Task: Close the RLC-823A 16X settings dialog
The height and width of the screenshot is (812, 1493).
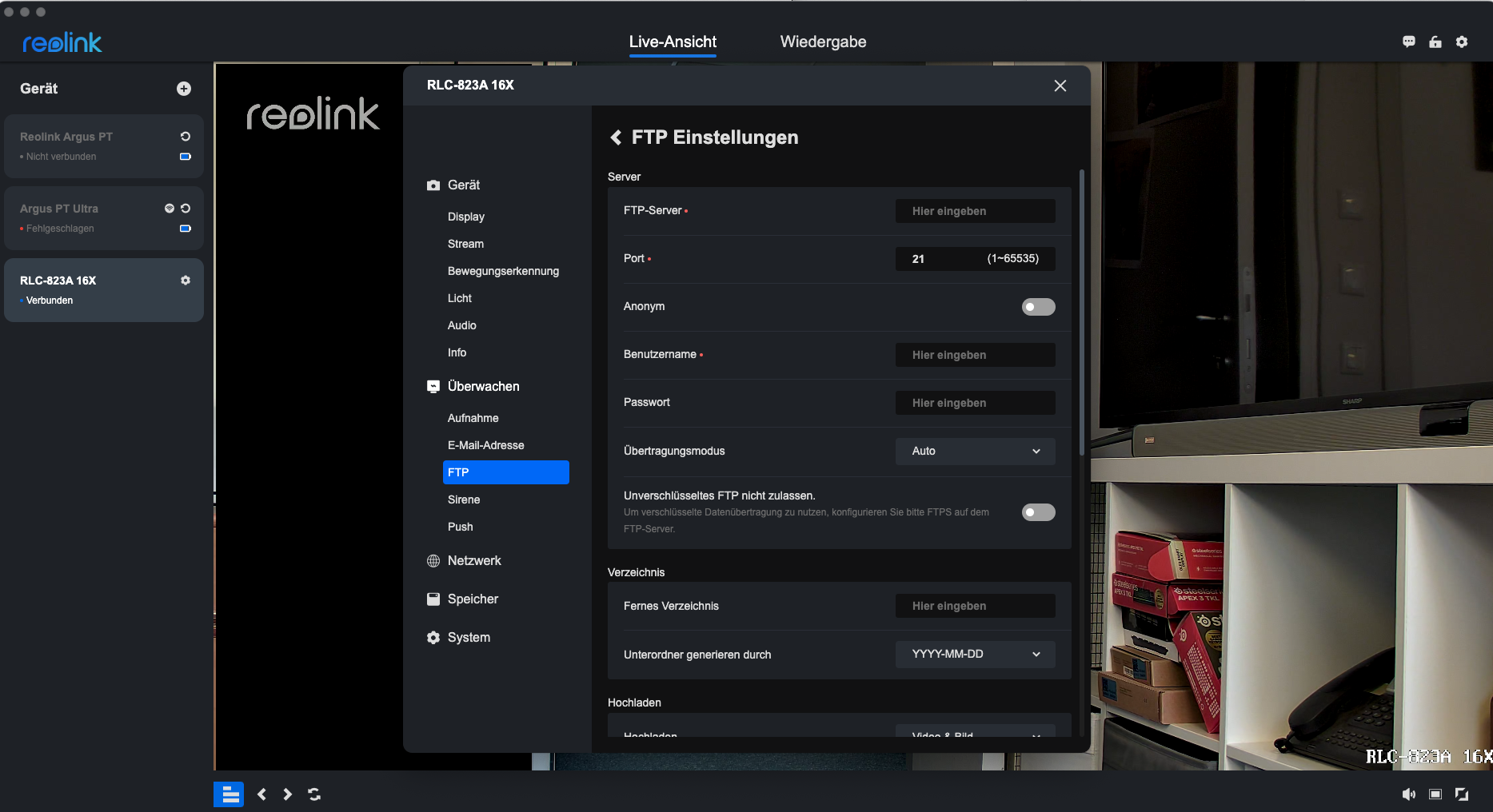Action: [1060, 86]
